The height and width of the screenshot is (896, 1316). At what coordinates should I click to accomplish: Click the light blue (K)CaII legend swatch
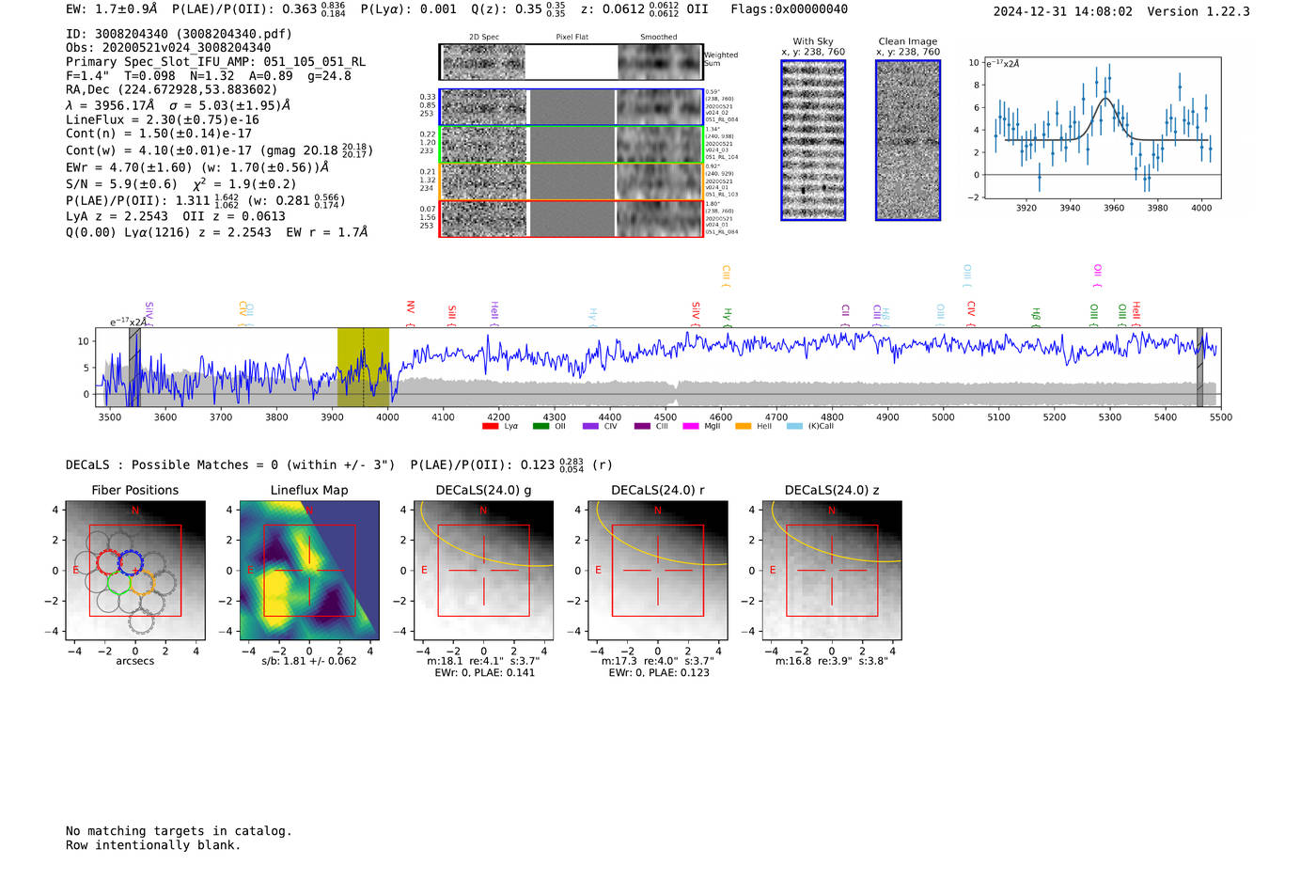coord(794,427)
